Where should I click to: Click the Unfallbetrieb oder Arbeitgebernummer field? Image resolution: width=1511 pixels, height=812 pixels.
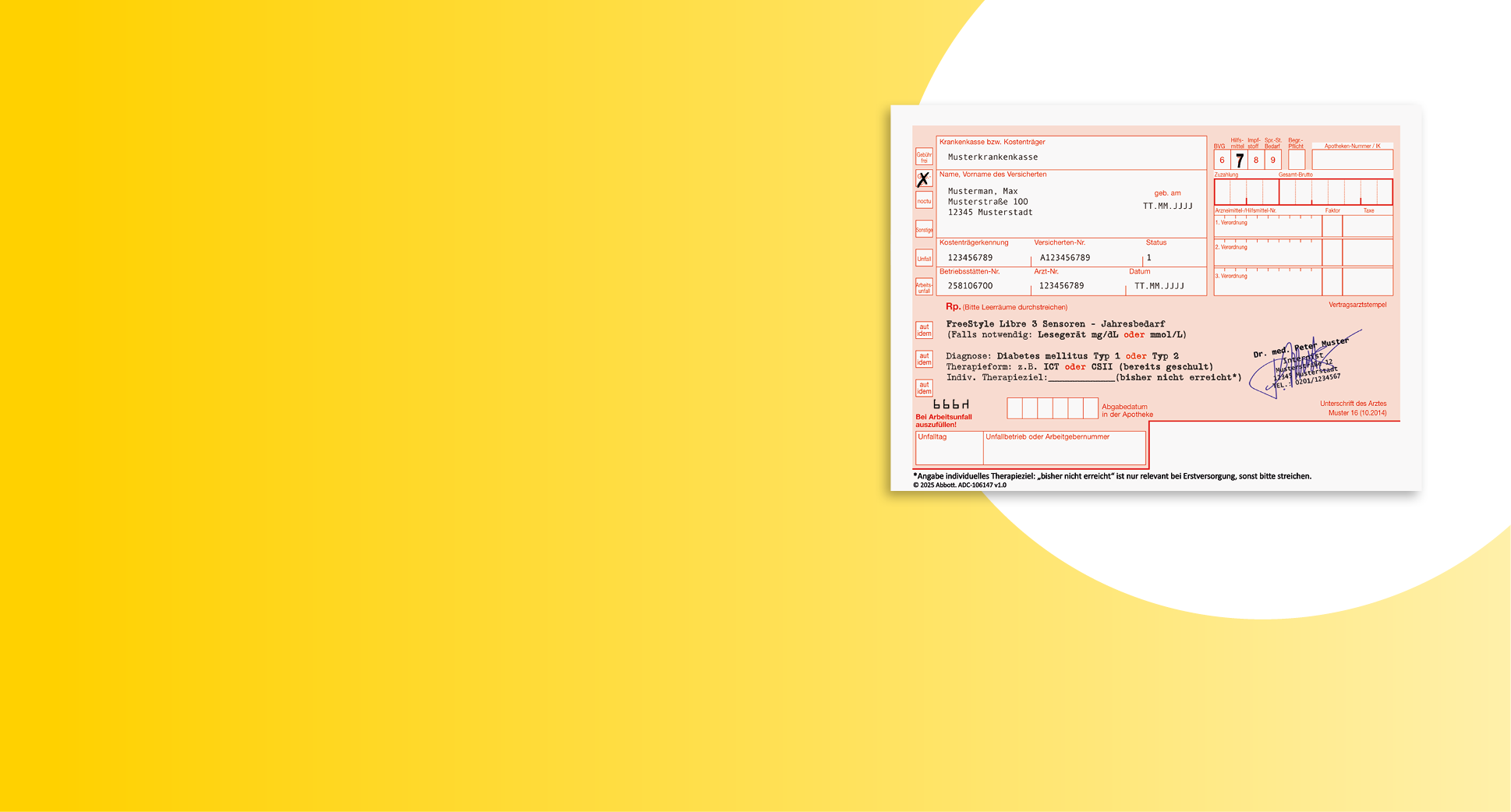click(x=1065, y=448)
